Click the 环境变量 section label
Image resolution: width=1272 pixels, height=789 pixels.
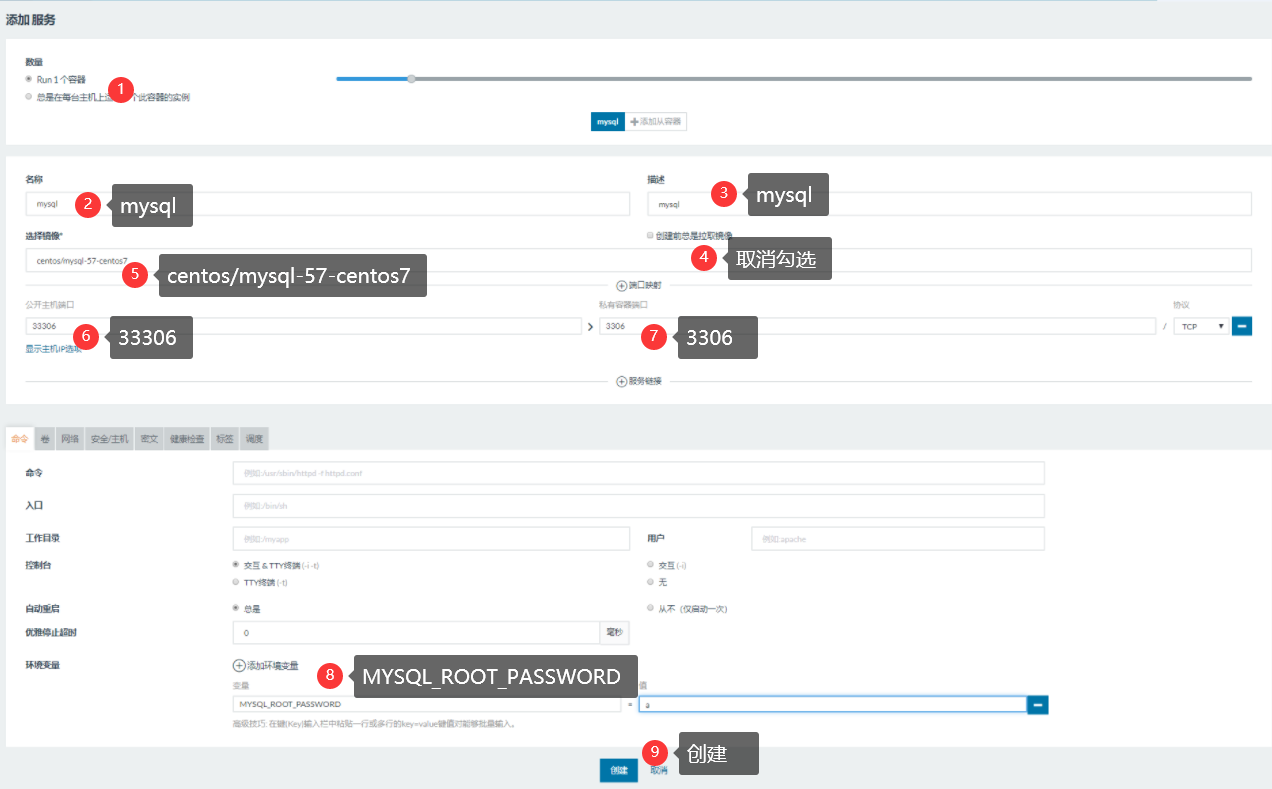click(x=42, y=665)
